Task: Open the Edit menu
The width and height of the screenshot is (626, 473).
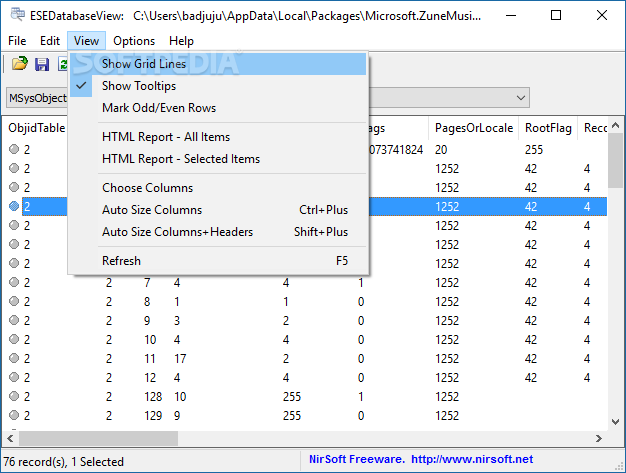Action: 50,41
